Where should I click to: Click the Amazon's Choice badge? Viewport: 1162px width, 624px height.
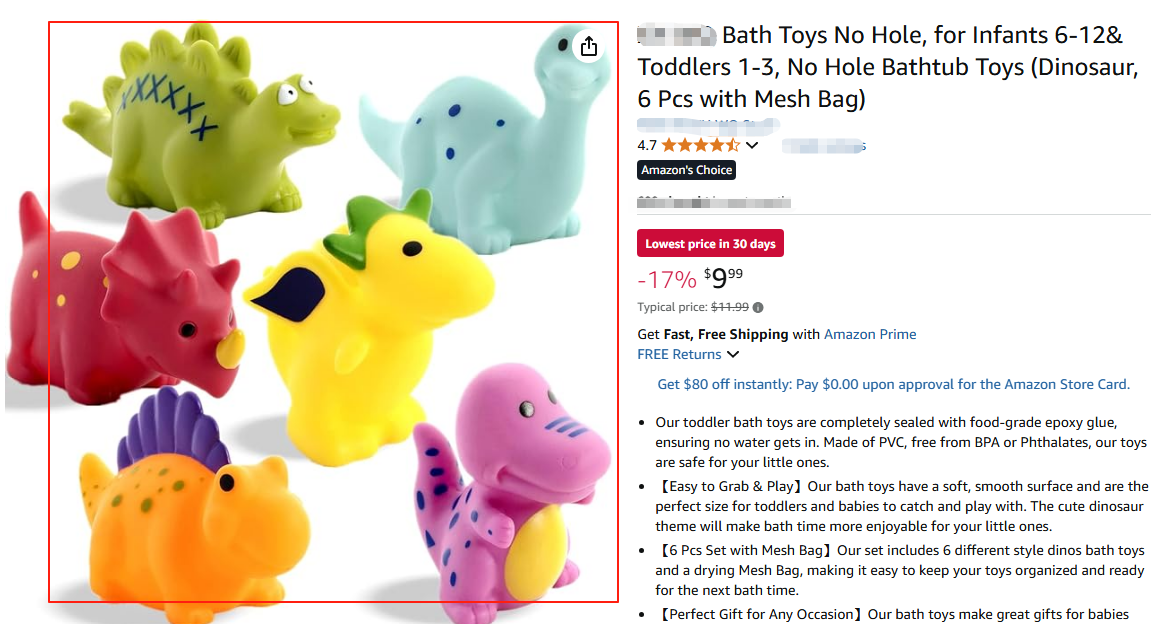[x=687, y=170]
